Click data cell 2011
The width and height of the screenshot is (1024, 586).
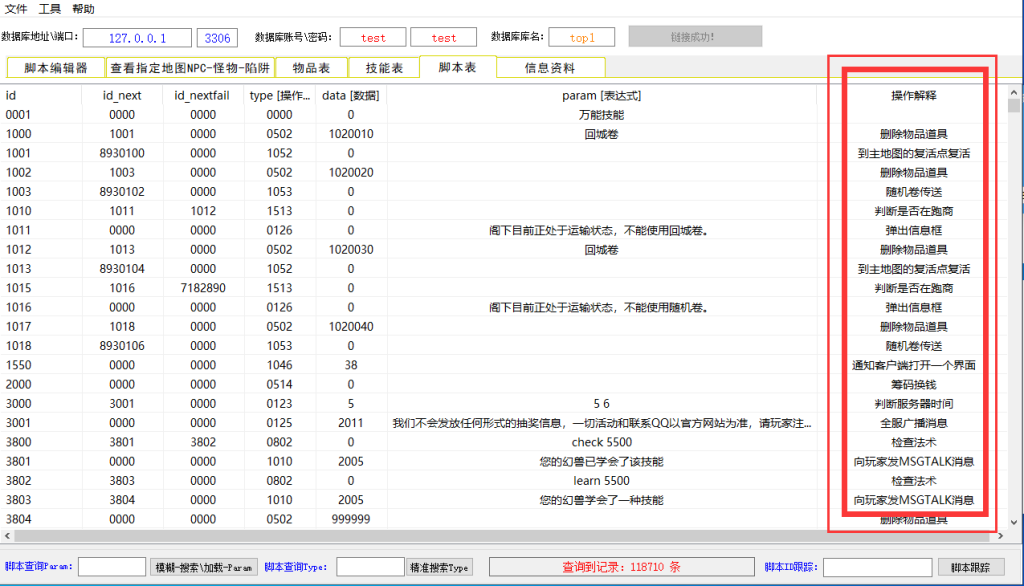click(x=351, y=423)
